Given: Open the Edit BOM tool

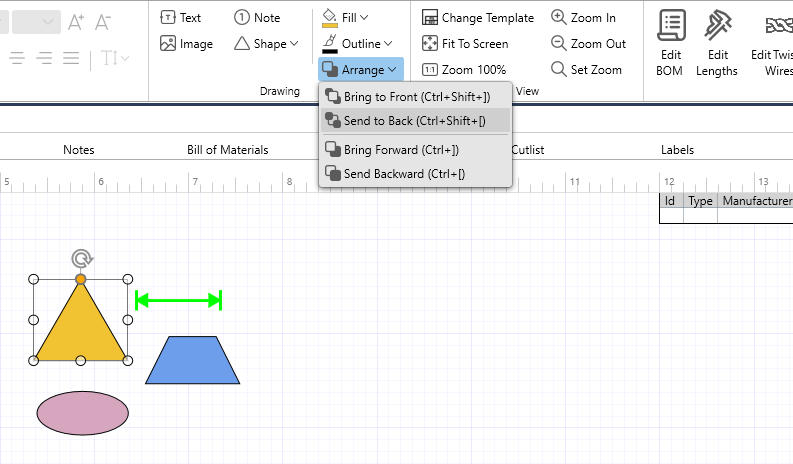Looking at the screenshot, I should (671, 44).
